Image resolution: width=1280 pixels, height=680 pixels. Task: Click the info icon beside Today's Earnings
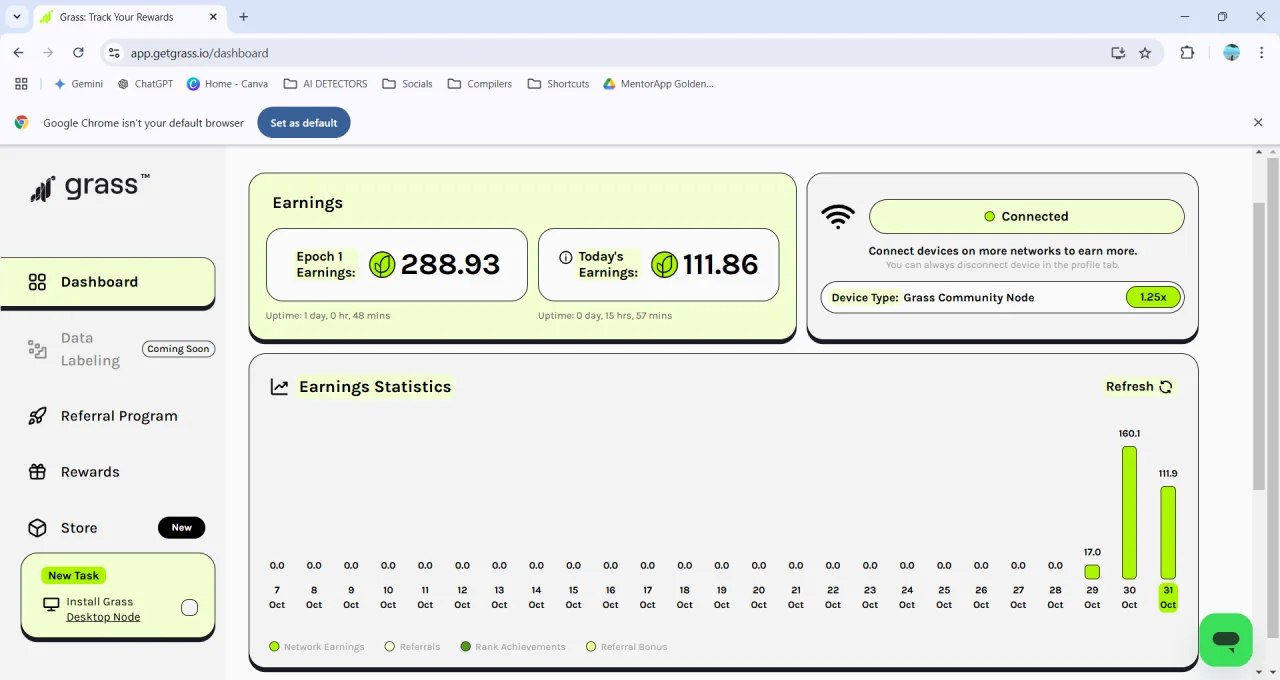coord(566,257)
